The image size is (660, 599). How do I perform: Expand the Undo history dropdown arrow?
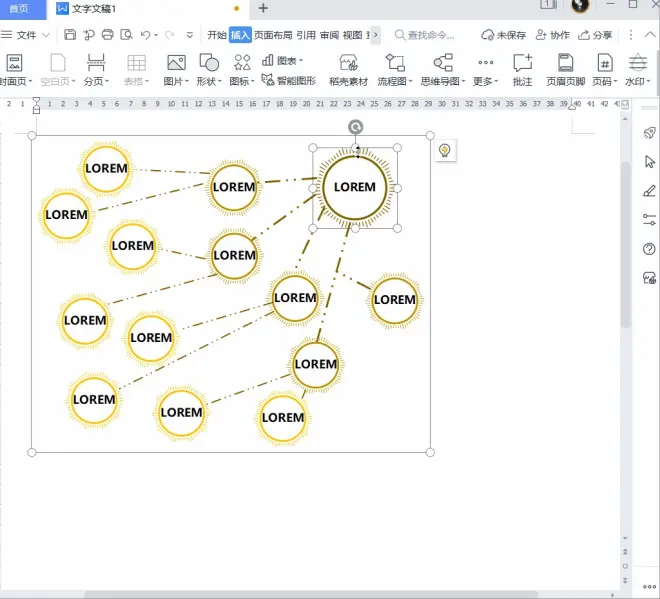[156, 35]
